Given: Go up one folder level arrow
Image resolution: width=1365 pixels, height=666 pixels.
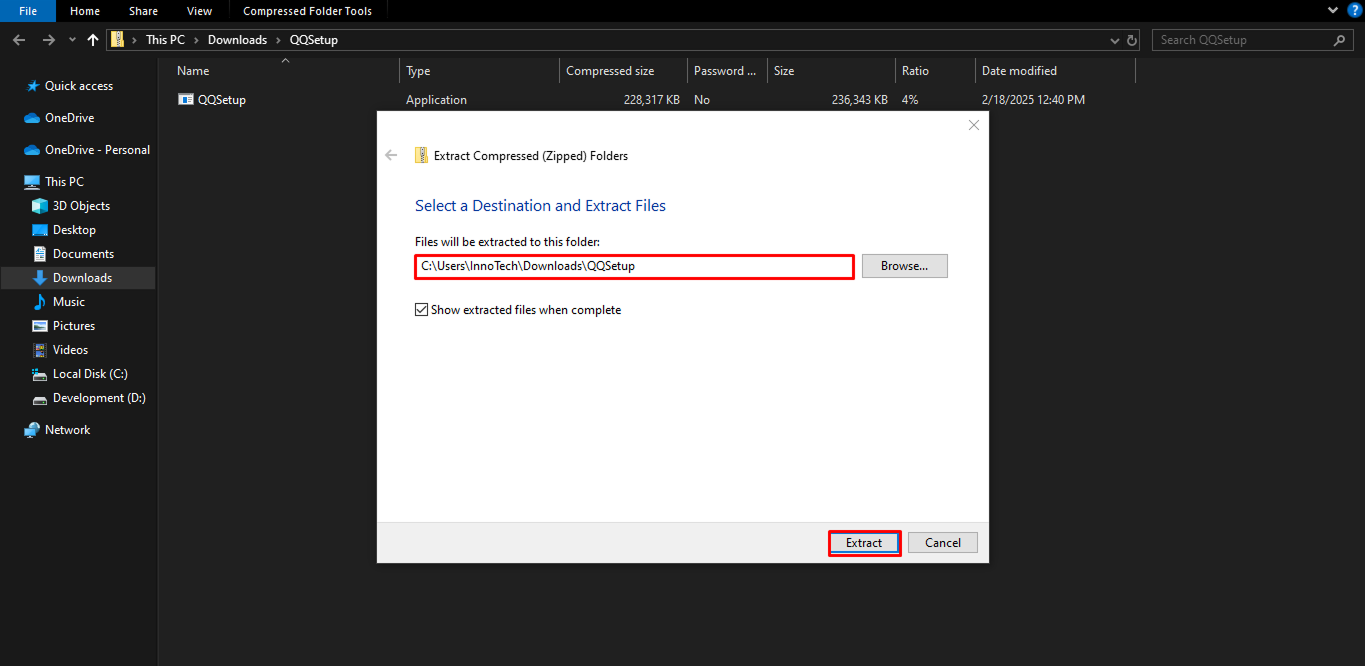Looking at the screenshot, I should click(93, 40).
